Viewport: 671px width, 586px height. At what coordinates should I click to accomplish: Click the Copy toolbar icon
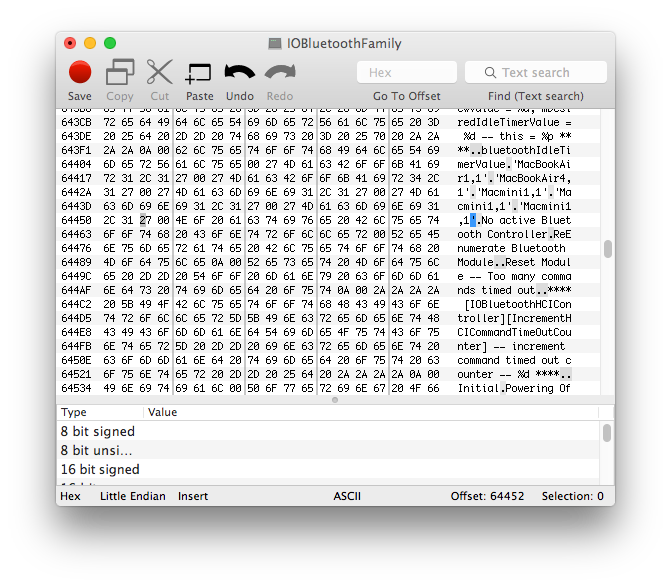tap(120, 72)
